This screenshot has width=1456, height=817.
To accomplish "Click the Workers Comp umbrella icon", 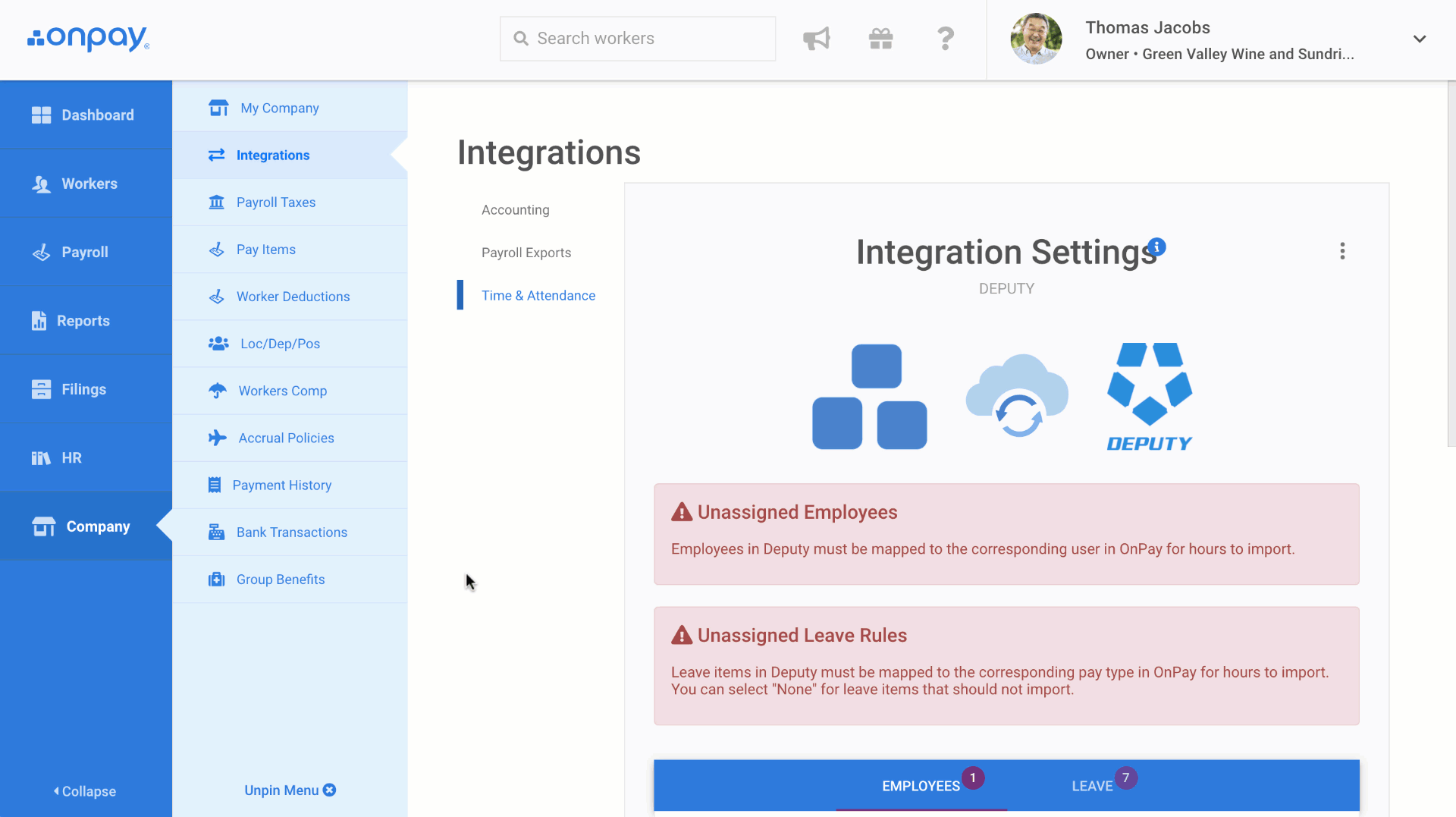I will [x=218, y=391].
